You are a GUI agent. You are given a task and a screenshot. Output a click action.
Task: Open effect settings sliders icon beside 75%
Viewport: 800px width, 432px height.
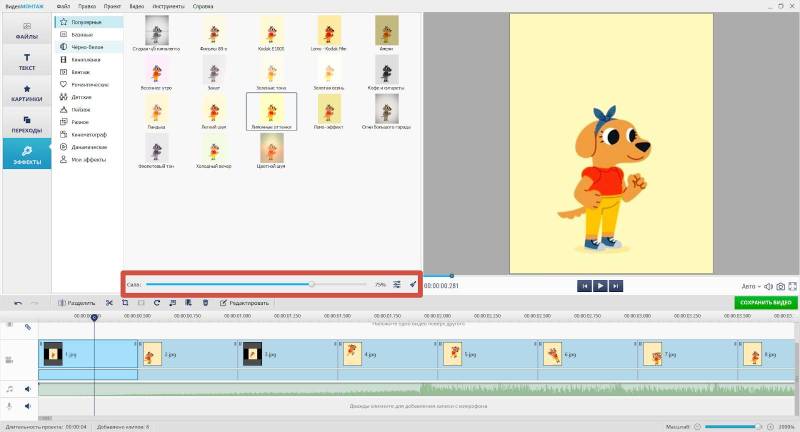(x=396, y=285)
